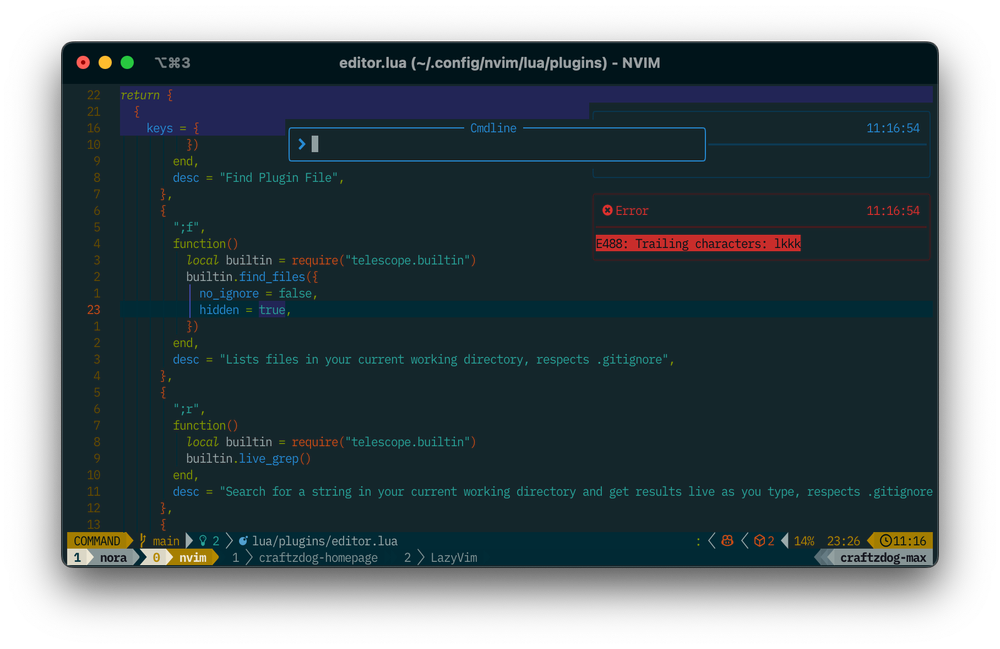Click the COMMAND mode indicator

tap(95, 540)
